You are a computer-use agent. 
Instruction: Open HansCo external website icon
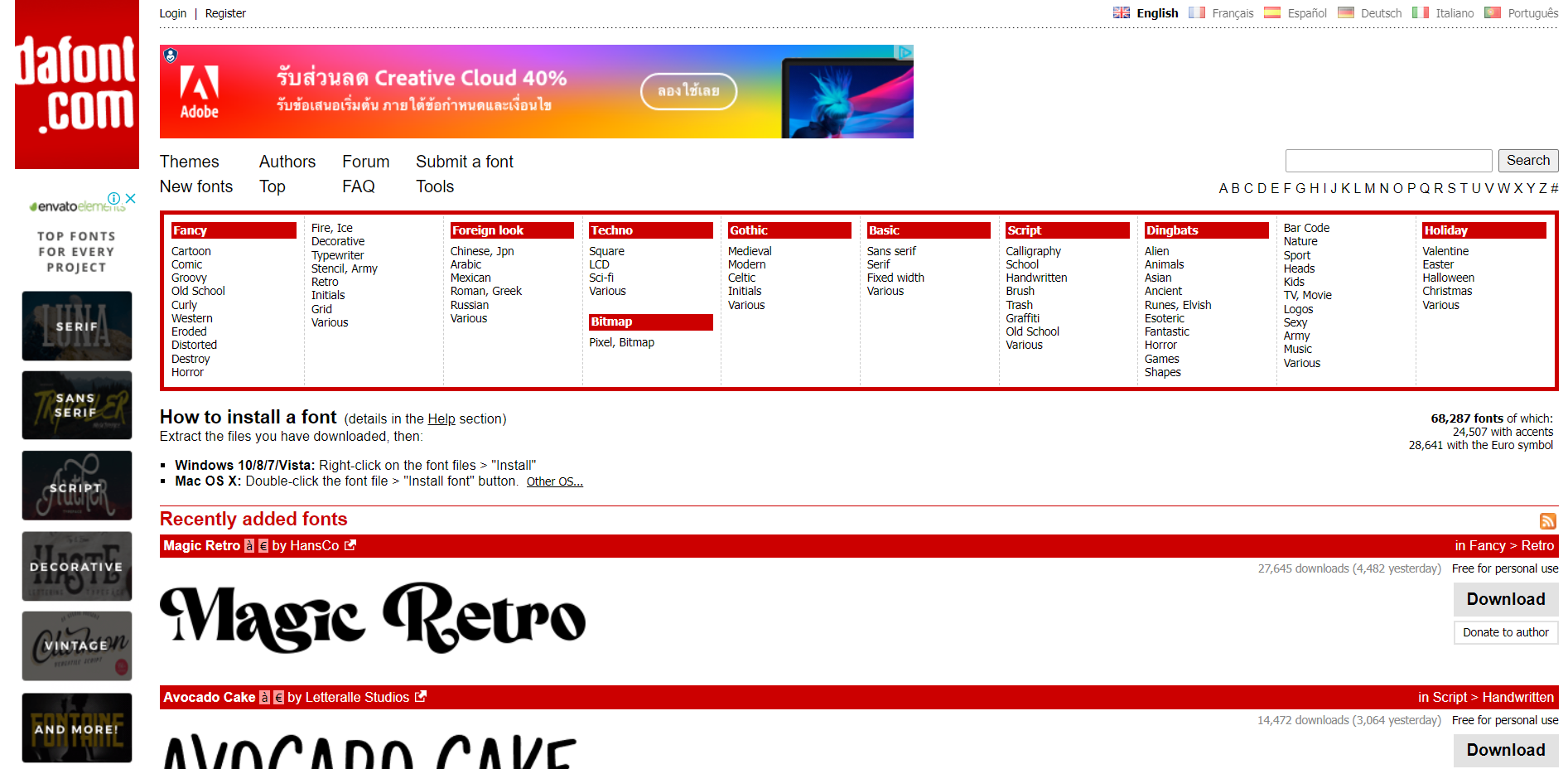pos(350,545)
